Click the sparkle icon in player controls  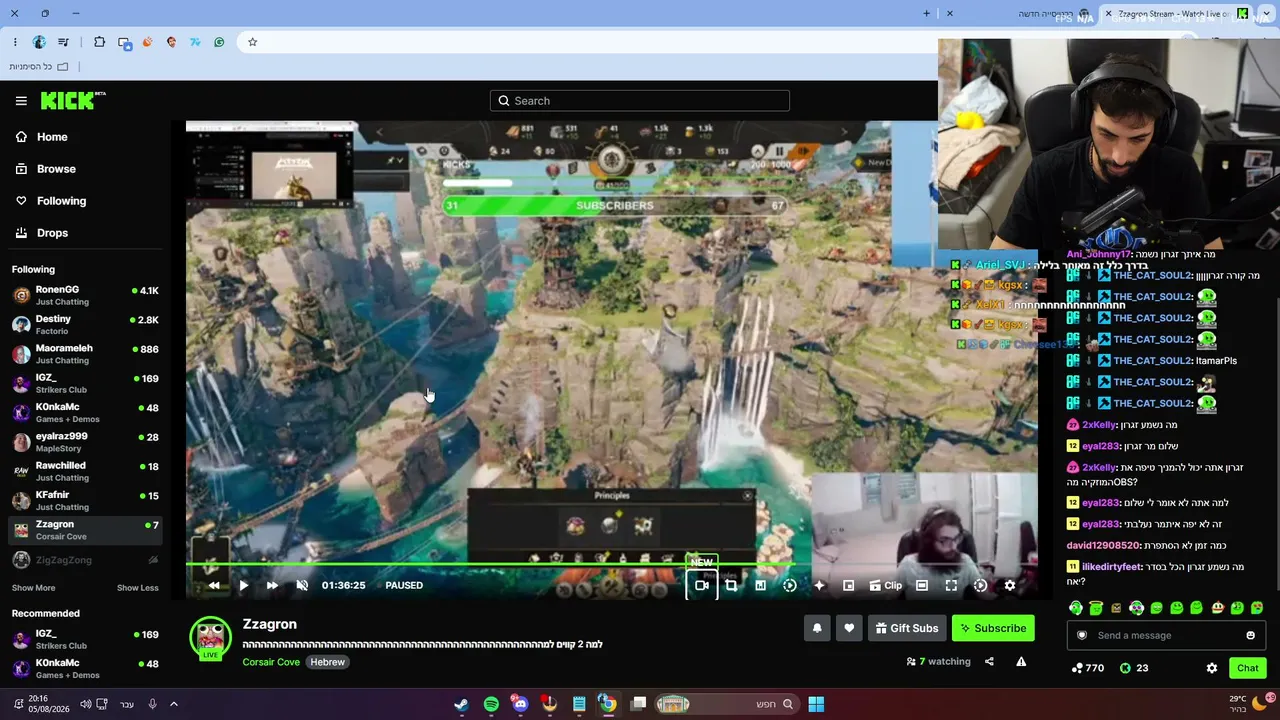(x=819, y=585)
